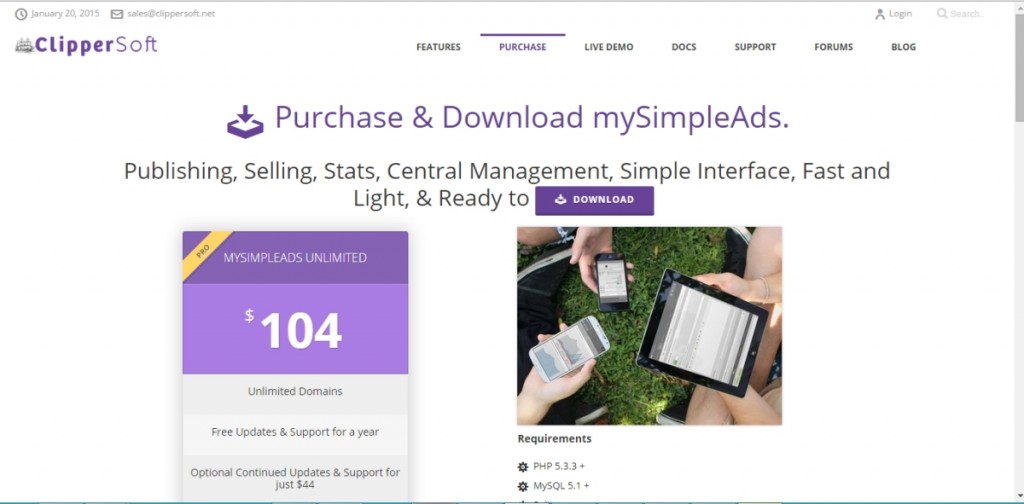Click the gear icon next to MySQL 5.1
The image size is (1024, 504).
click(x=522, y=486)
